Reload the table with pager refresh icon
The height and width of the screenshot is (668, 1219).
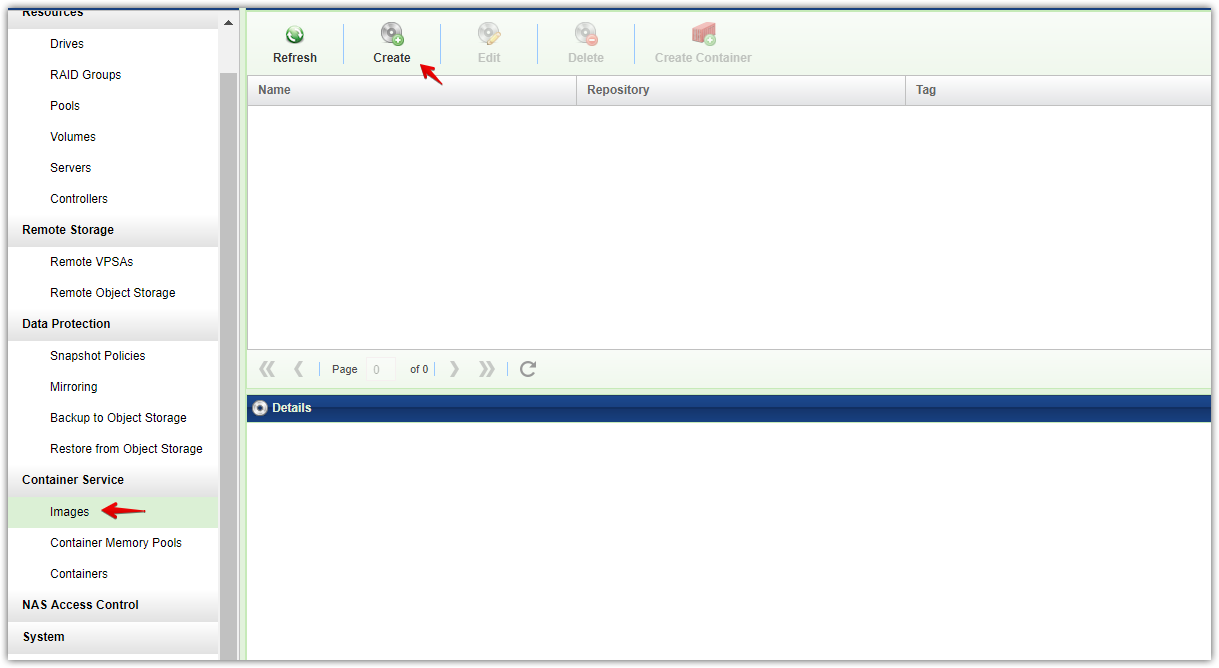pyautogui.click(x=528, y=369)
